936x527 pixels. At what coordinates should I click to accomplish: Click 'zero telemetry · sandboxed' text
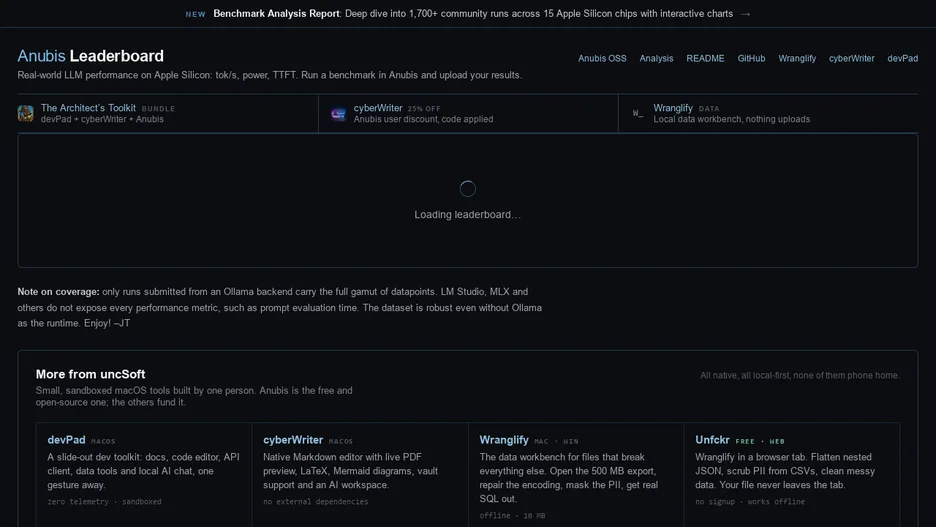[104, 502]
